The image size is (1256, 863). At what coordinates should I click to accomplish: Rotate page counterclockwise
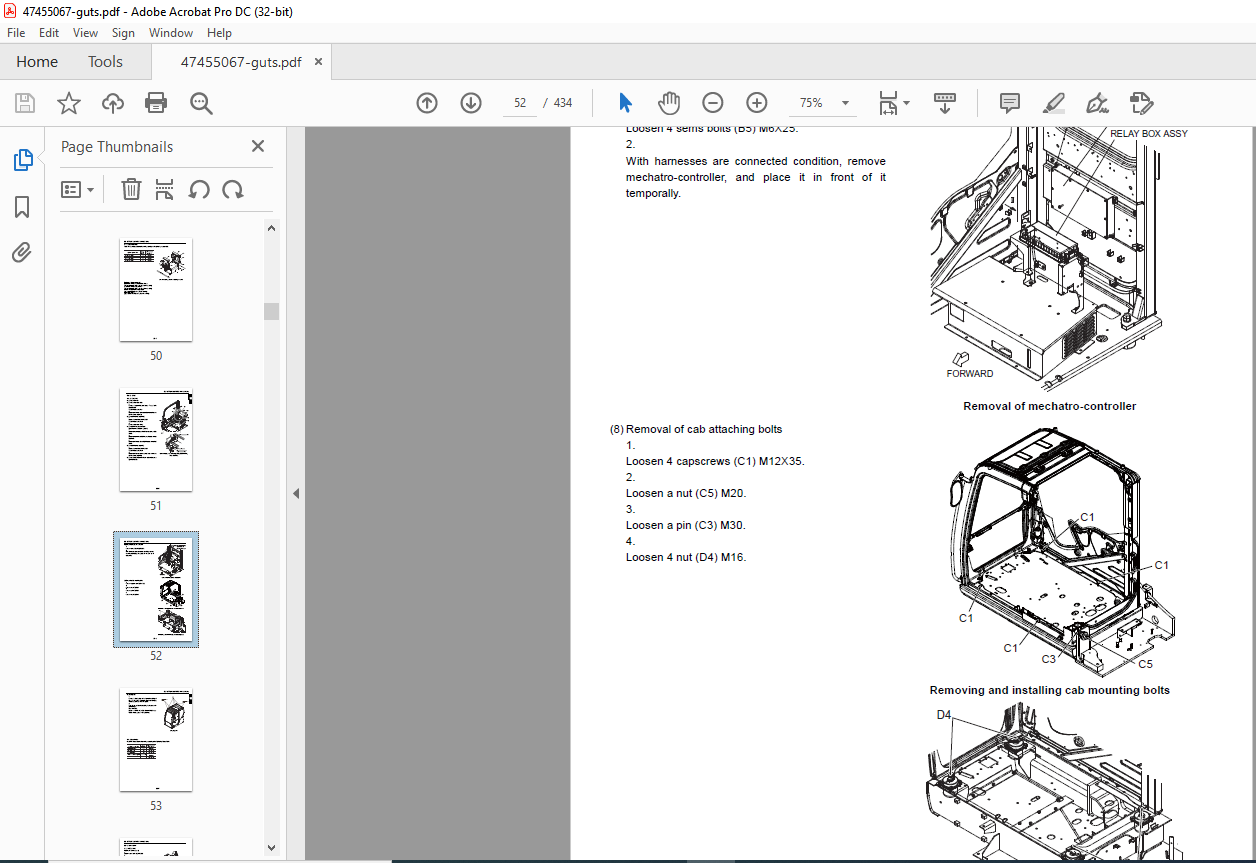click(199, 189)
